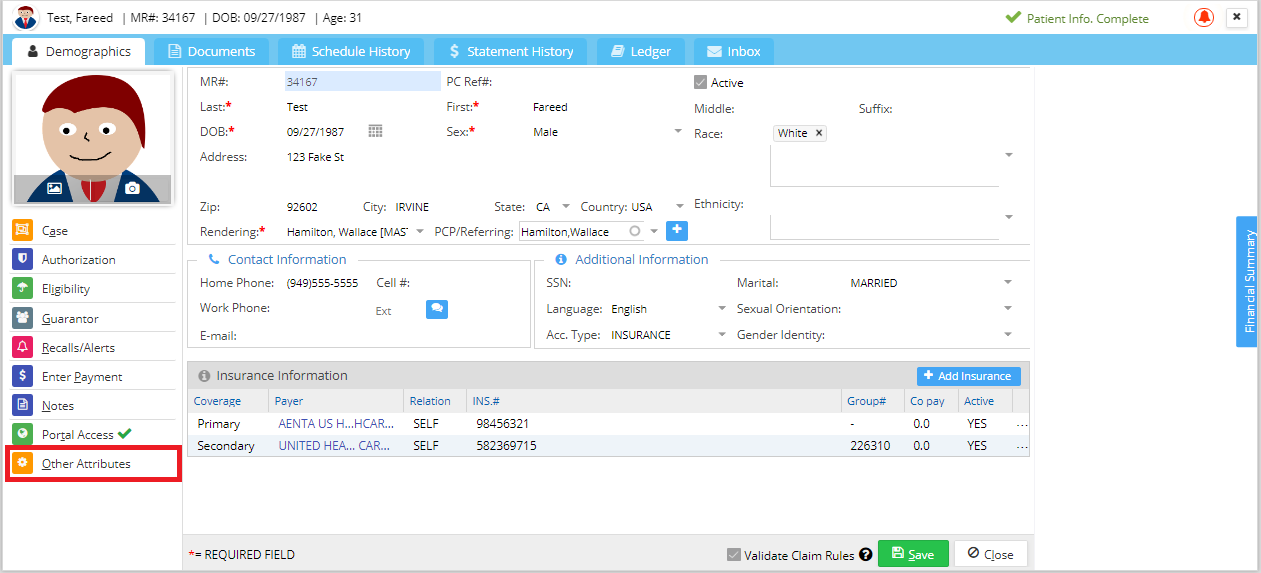Screen dimensions: 1261x573
Task: Click the image upload icon on photo
Action: [x=54, y=188]
